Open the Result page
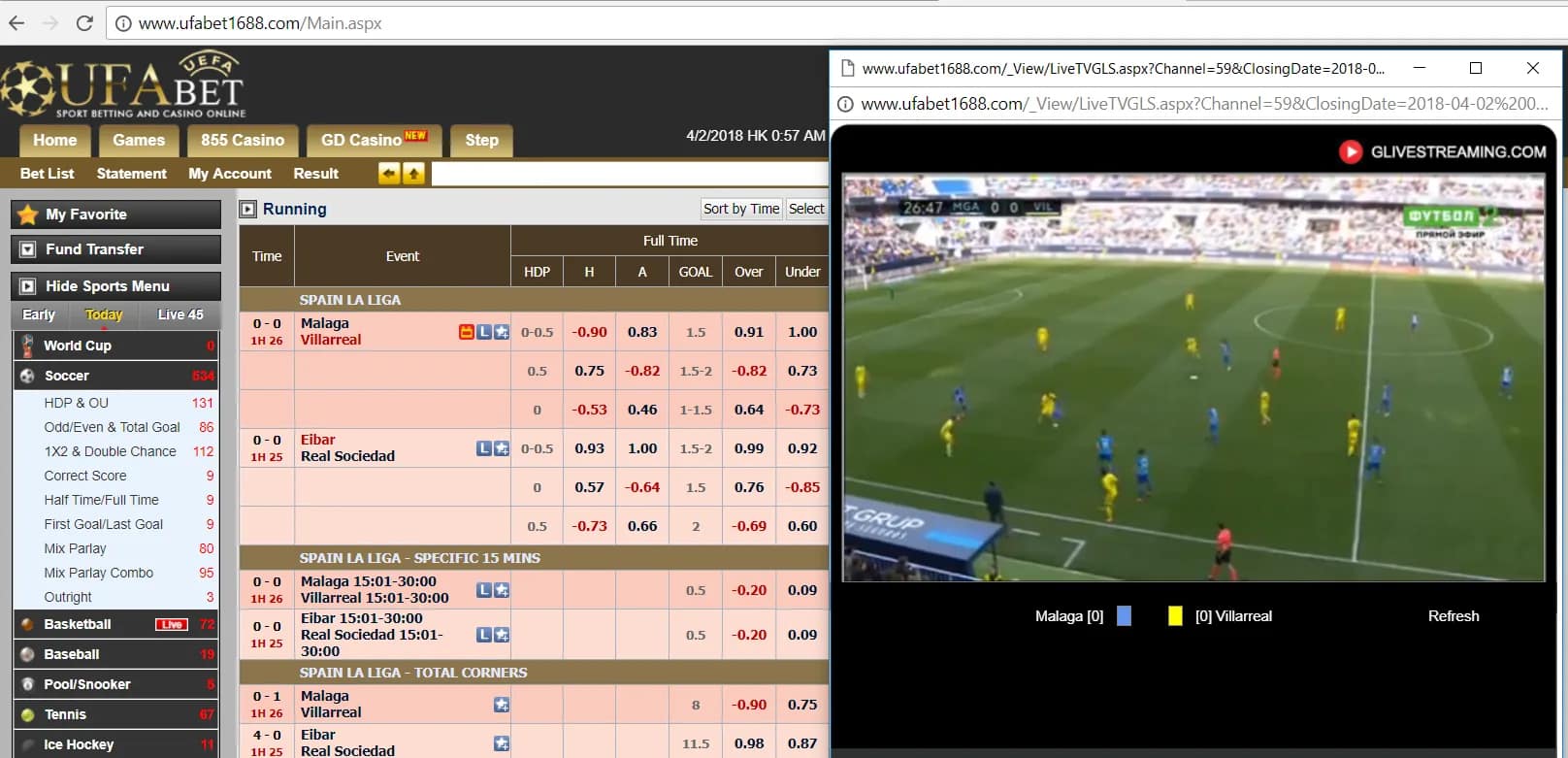1568x758 pixels. [315, 174]
